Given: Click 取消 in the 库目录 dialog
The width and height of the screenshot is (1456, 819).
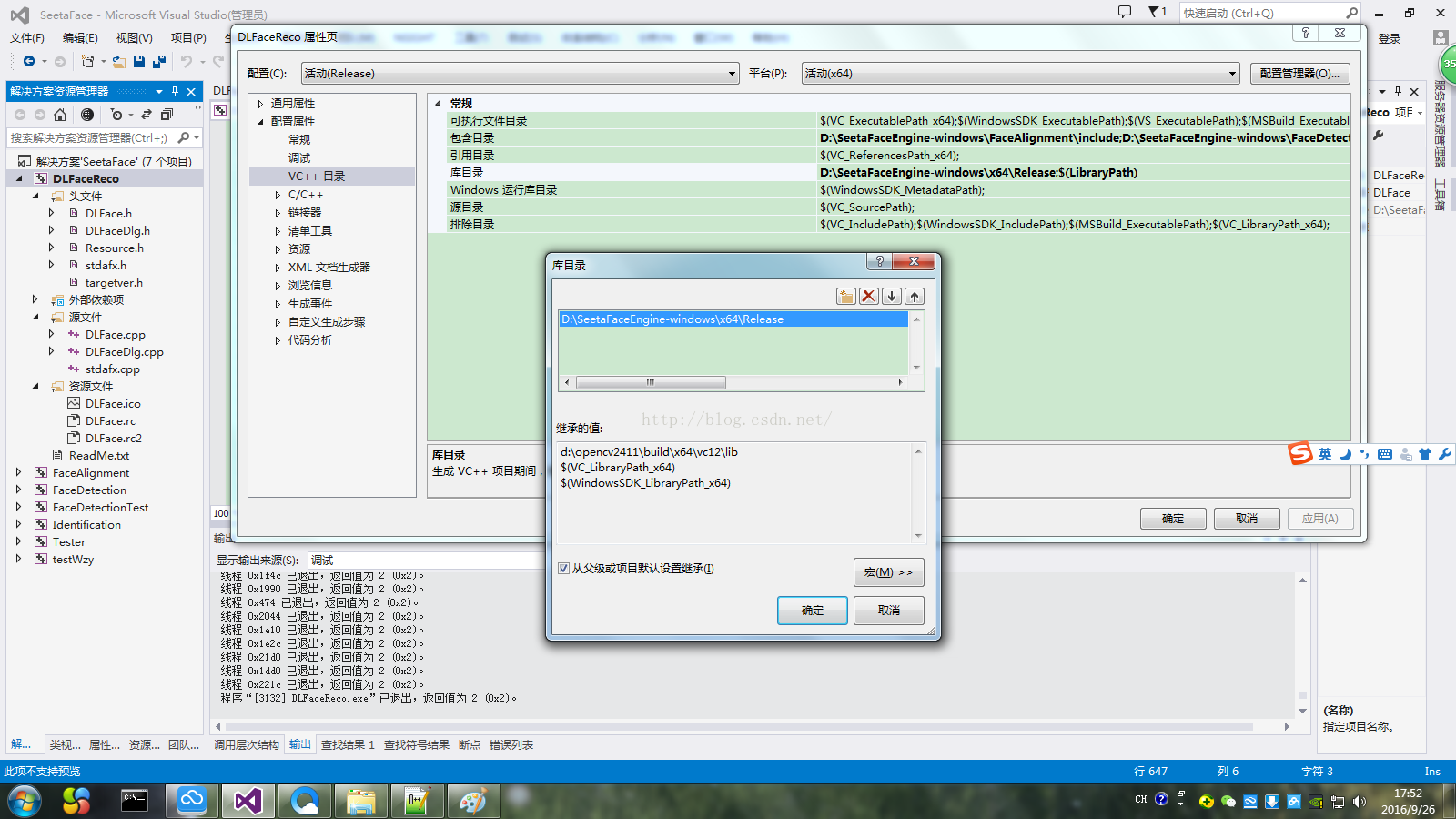Looking at the screenshot, I should [x=889, y=611].
